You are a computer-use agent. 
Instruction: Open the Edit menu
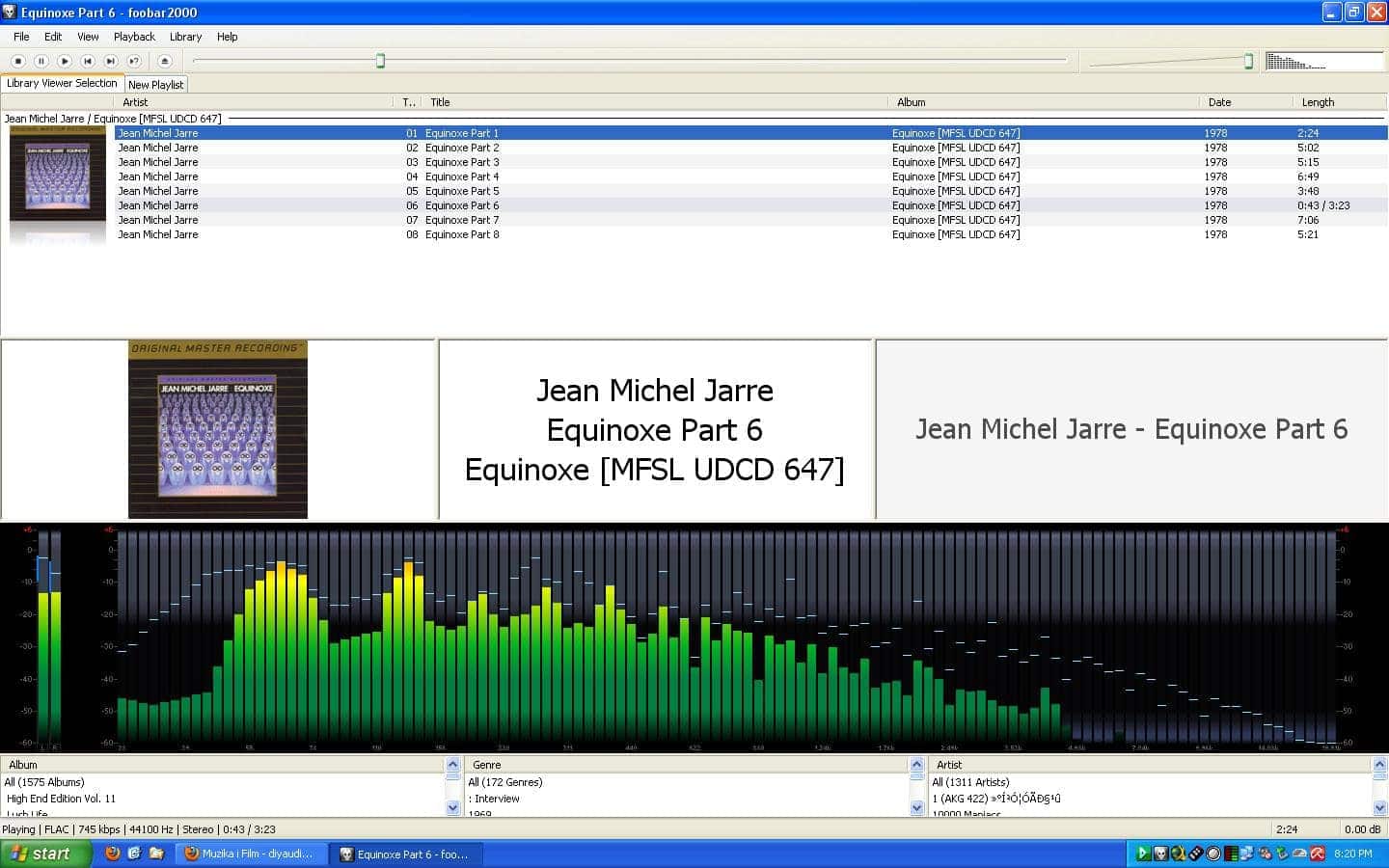pos(53,37)
